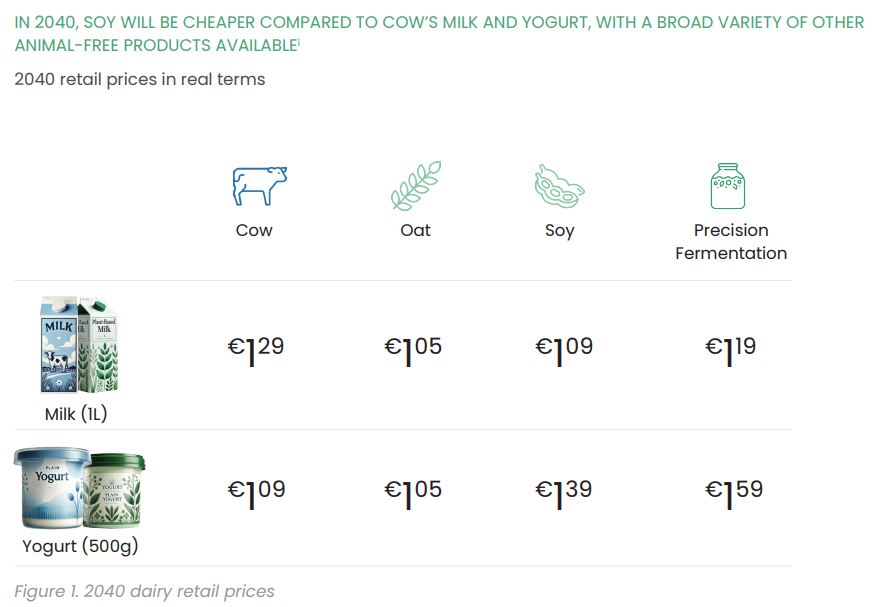The height and width of the screenshot is (607, 880).
Task: Click the blue cow icon
Action: pos(260,186)
